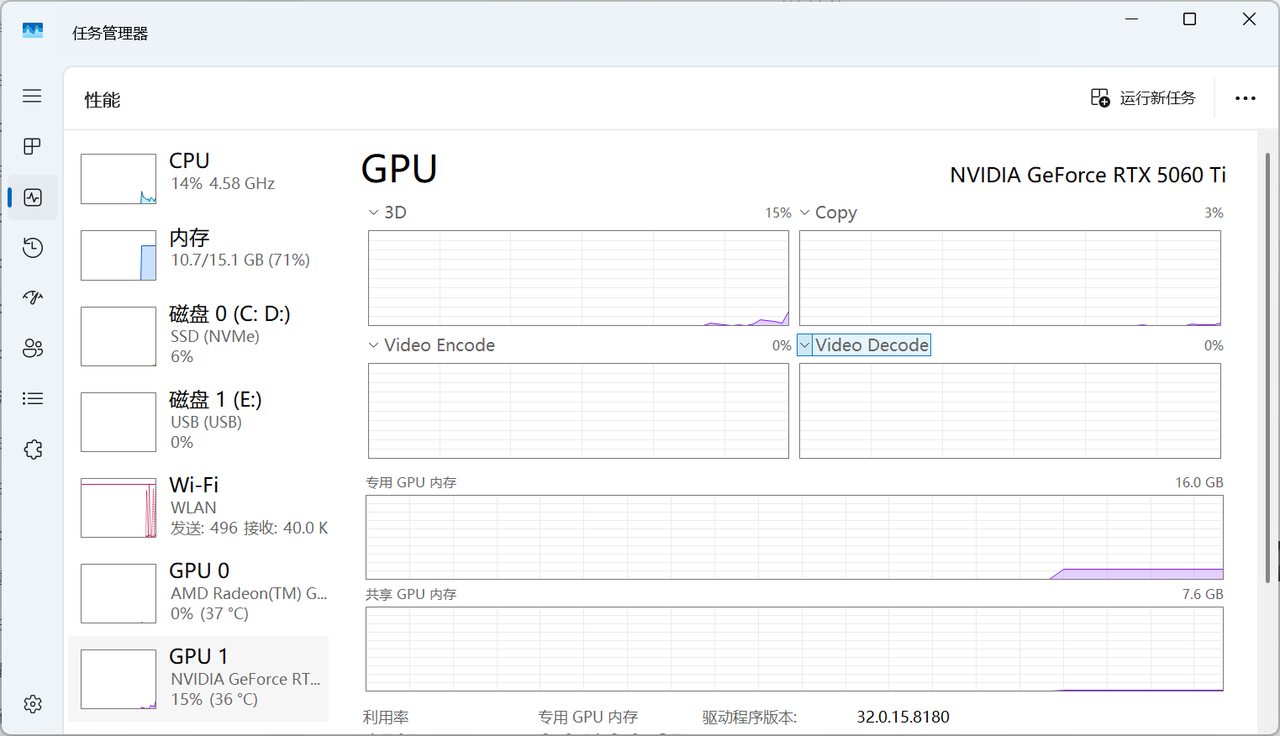Click the large GPU heading
1280x736 pixels.
[399, 169]
